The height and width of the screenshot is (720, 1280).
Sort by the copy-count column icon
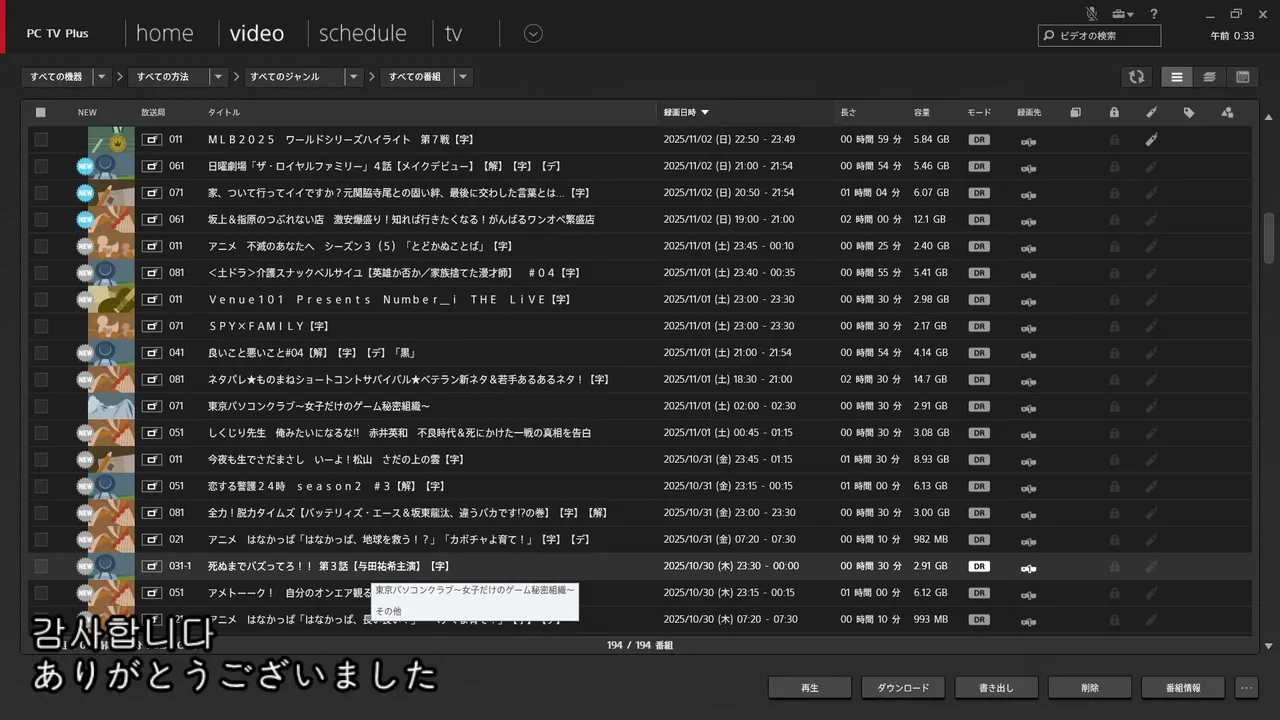(x=1075, y=112)
